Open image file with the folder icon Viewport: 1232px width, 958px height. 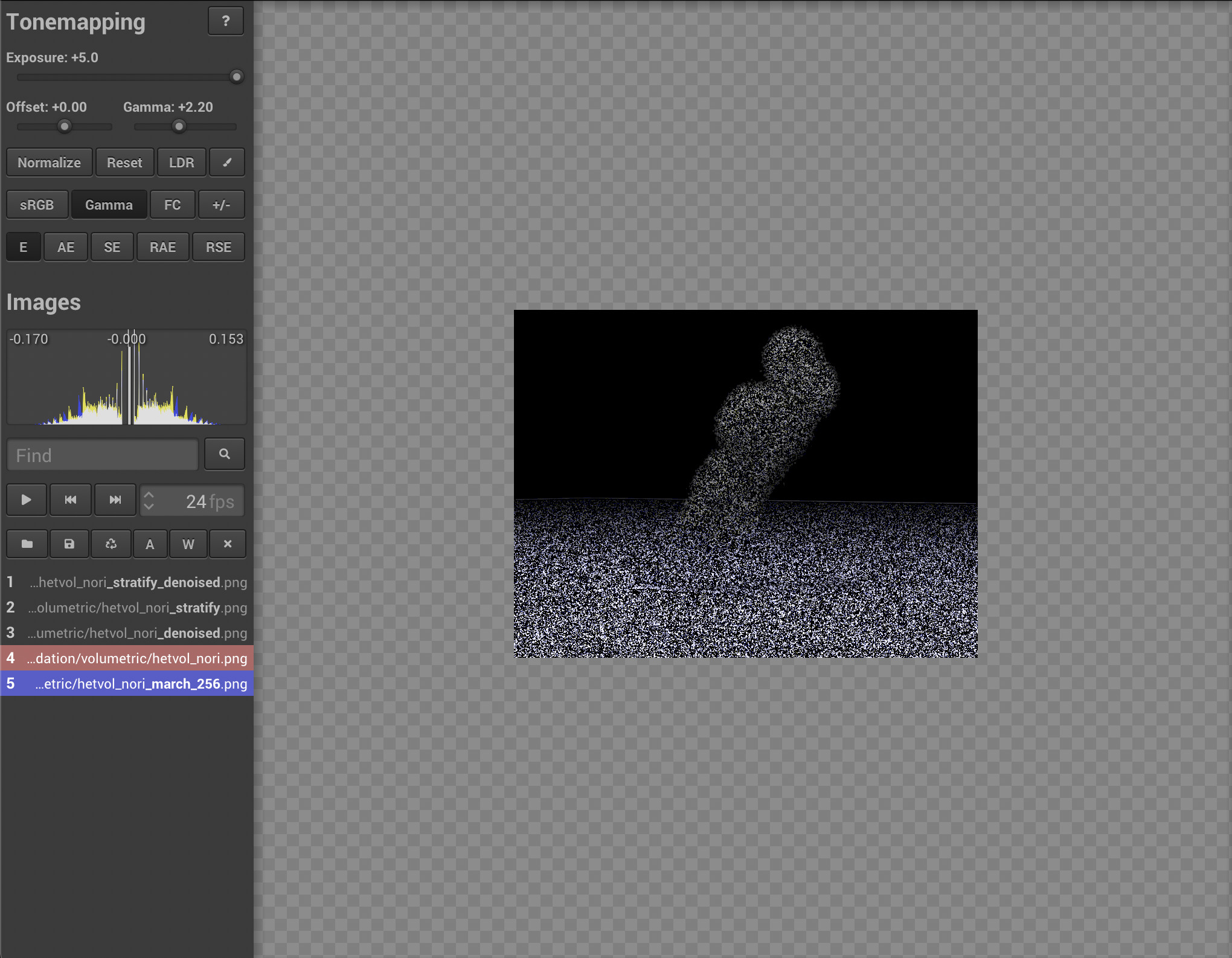tap(27, 544)
